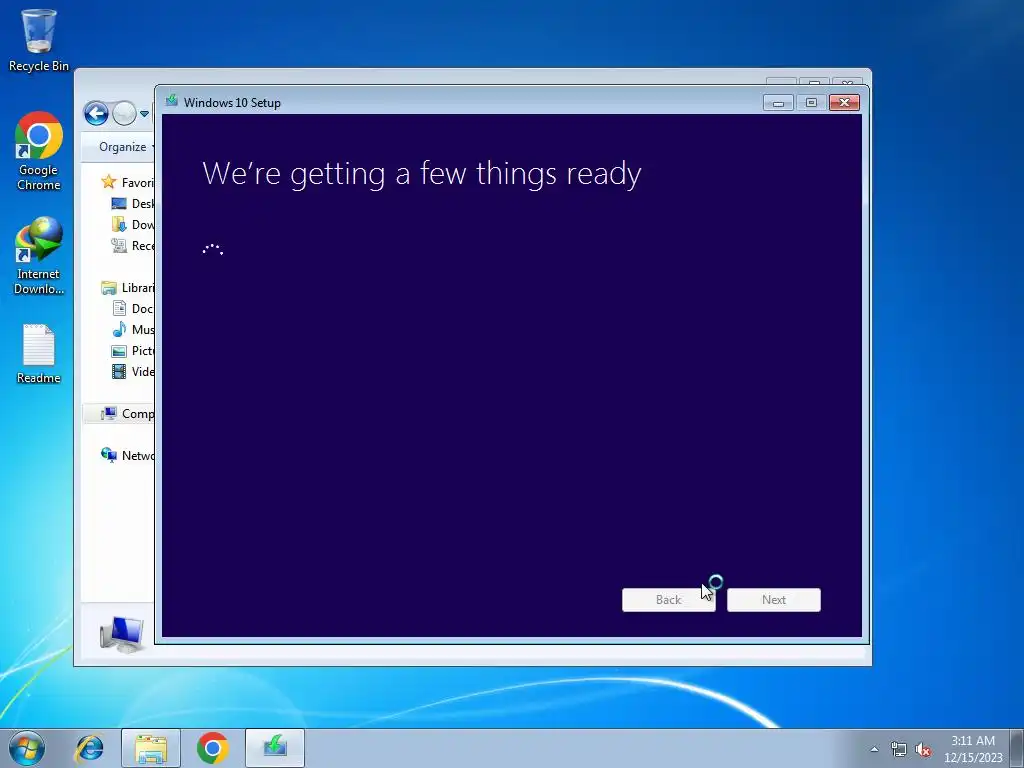Click the Back button in Windows 10 Setup
Screen dimensions: 1024x768
pos(669,600)
